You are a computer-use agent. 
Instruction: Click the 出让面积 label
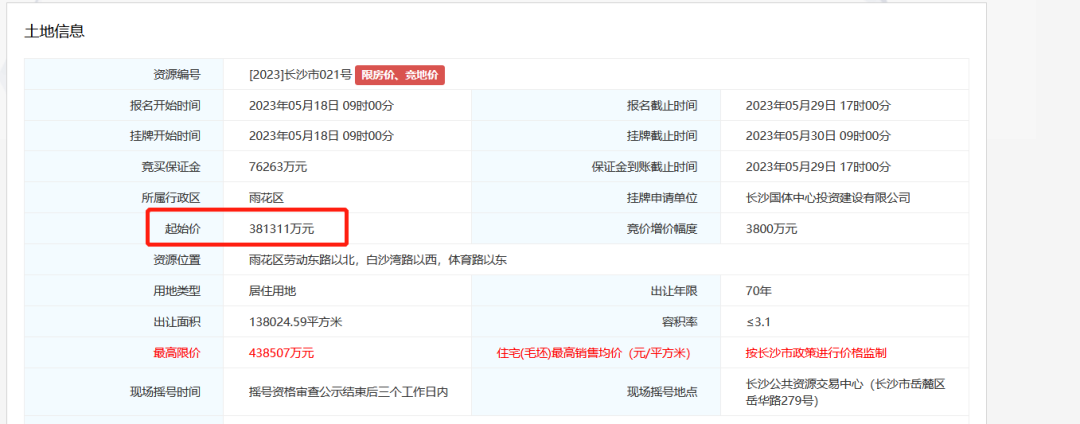(177, 322)
